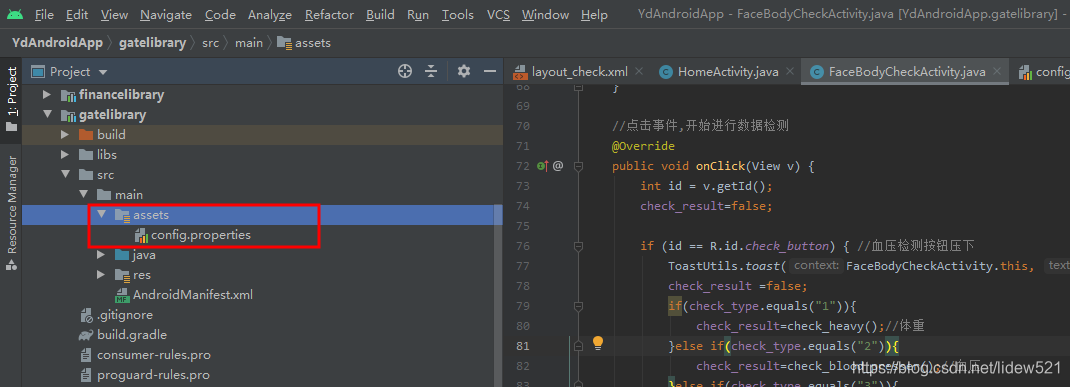Click the locate opened file target icon
The width and height of the screenshot is (1070, 387).
click(405, 71)
